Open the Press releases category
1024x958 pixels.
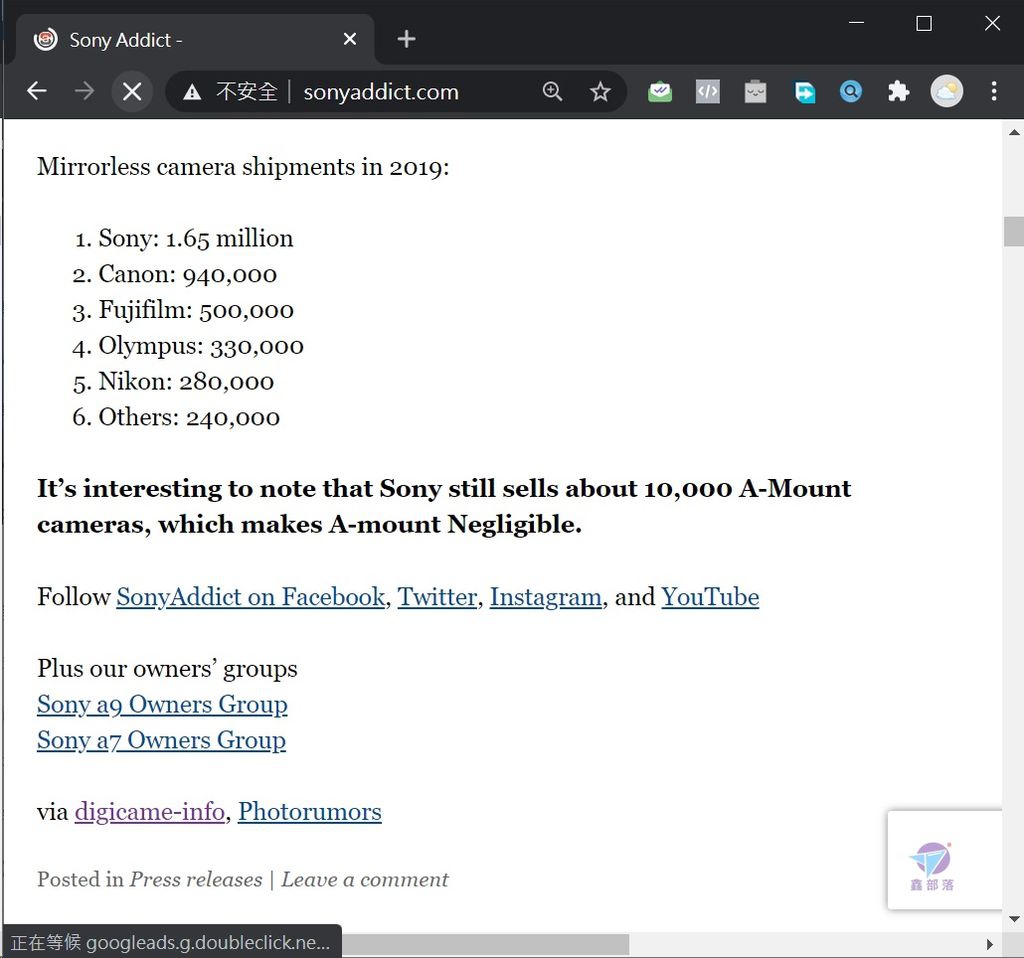point(196,880)
